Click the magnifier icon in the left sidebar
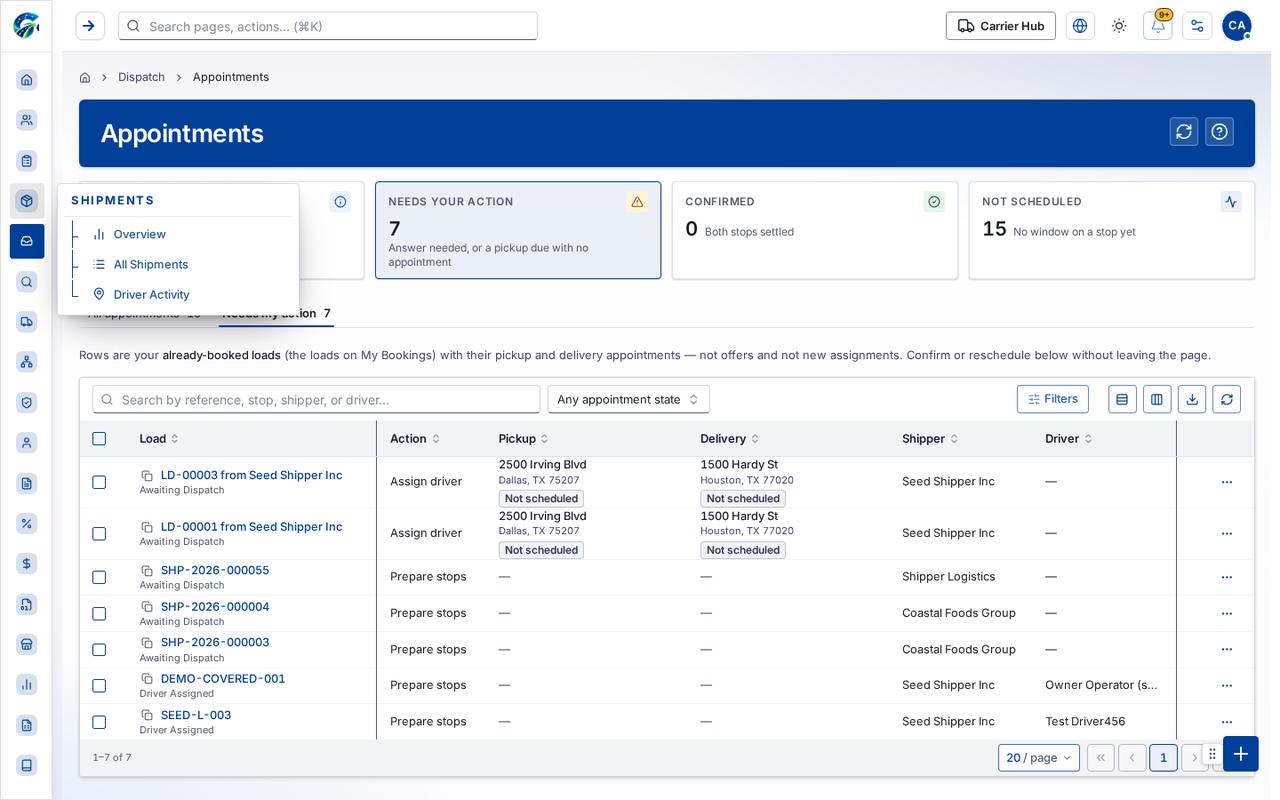 pos(27,282)
